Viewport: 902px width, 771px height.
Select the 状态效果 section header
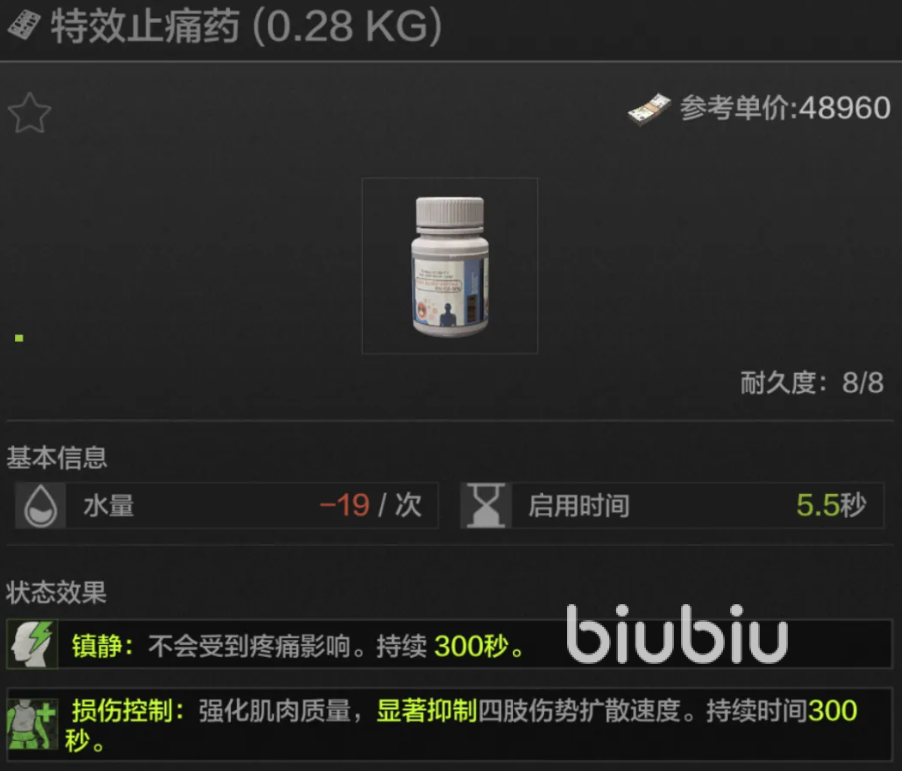coord(56,592)
